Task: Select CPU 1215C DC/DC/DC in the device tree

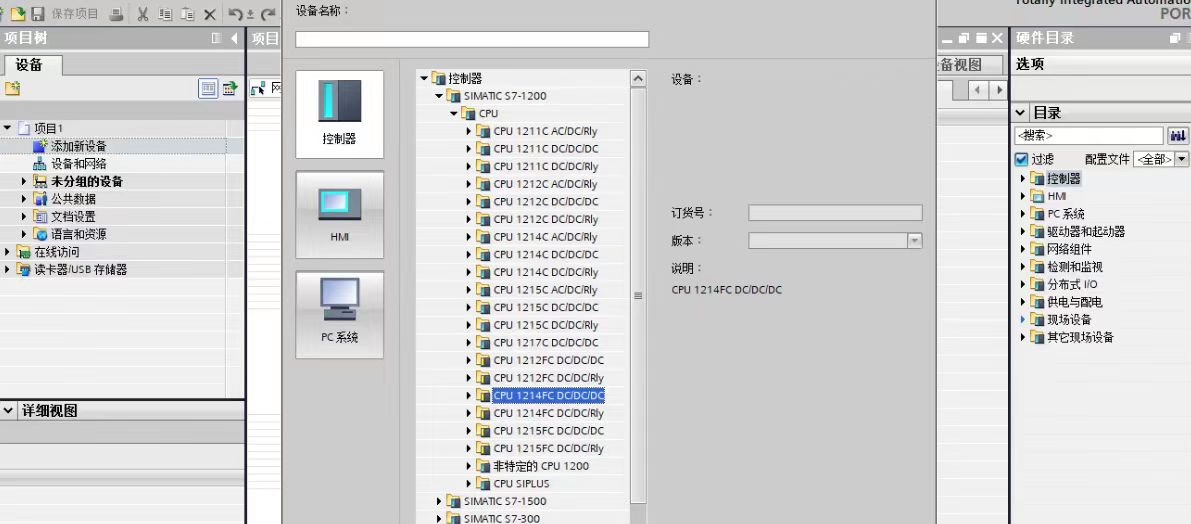Action: [545, 308]
